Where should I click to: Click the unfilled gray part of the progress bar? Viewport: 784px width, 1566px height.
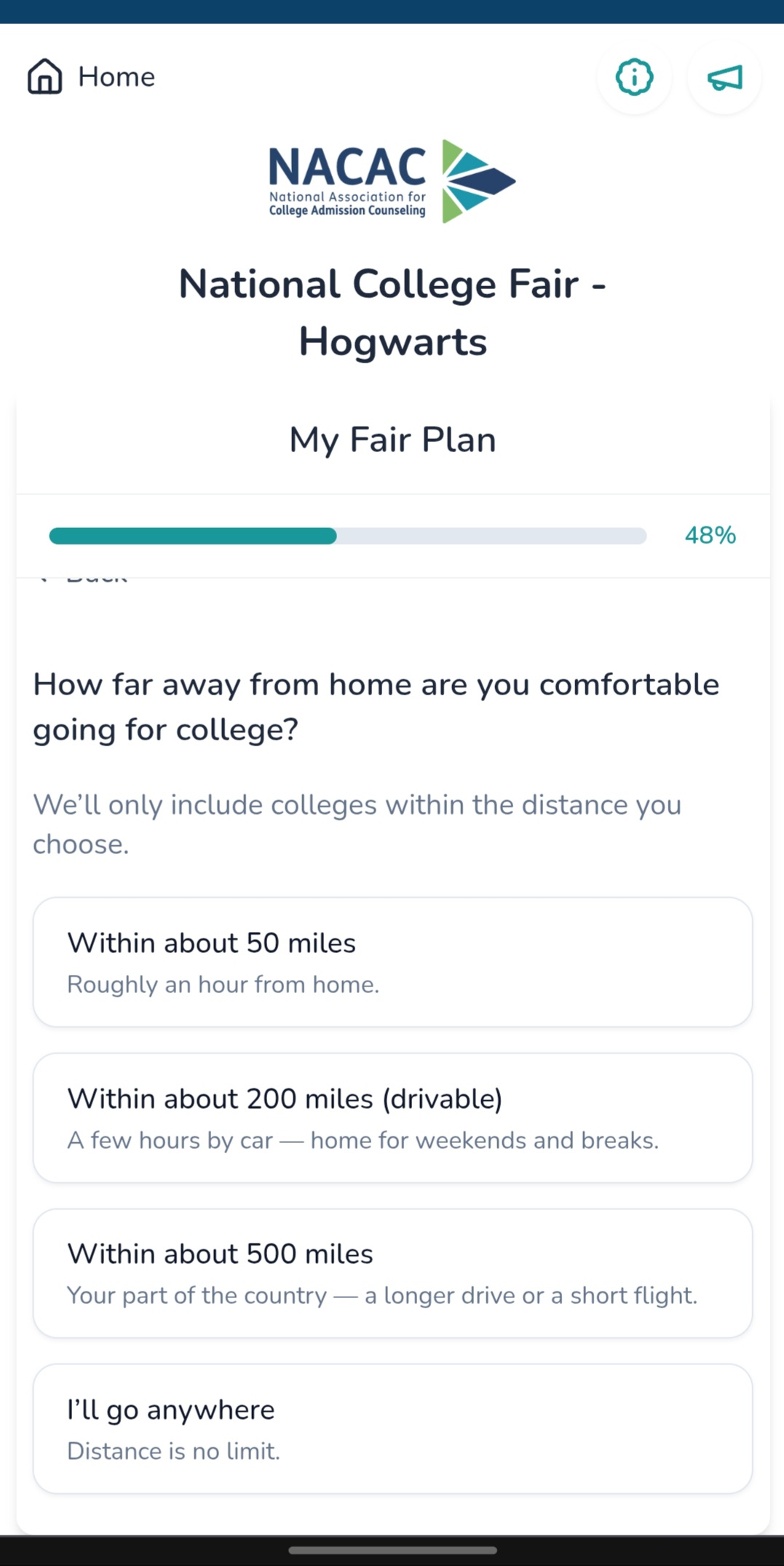tap(492, 536)
